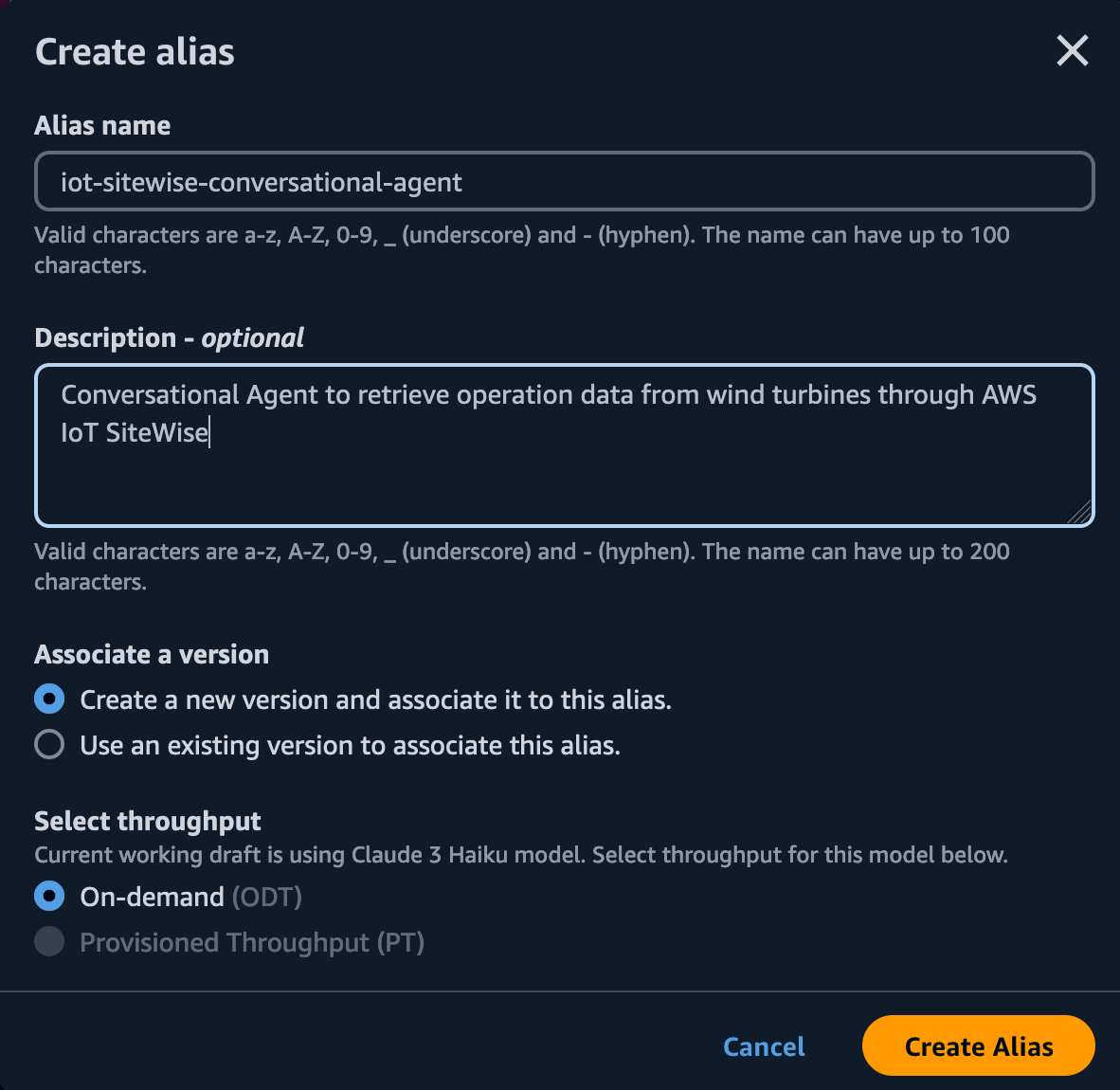
Task: Click the Provisioned Throughput (PT) radio button
Action: 48,941
